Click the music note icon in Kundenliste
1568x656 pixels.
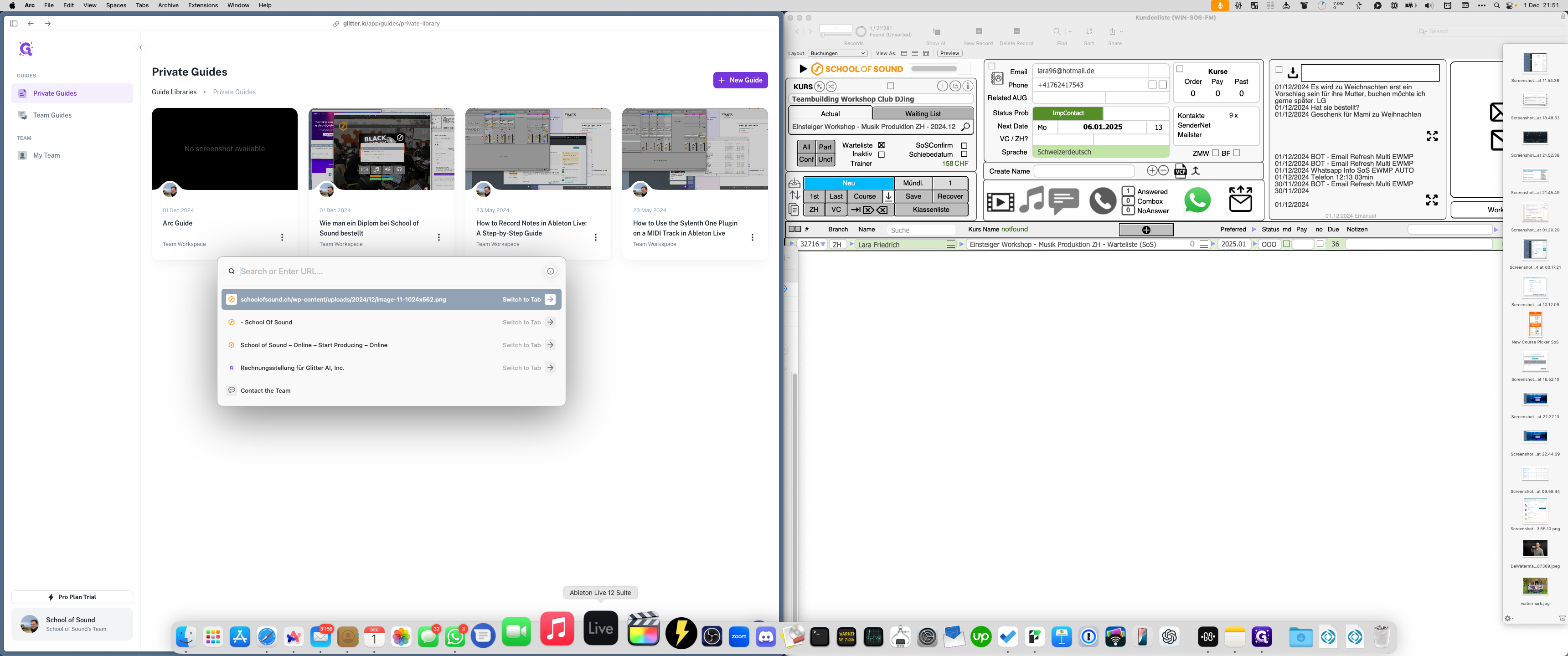[1031, 200]
